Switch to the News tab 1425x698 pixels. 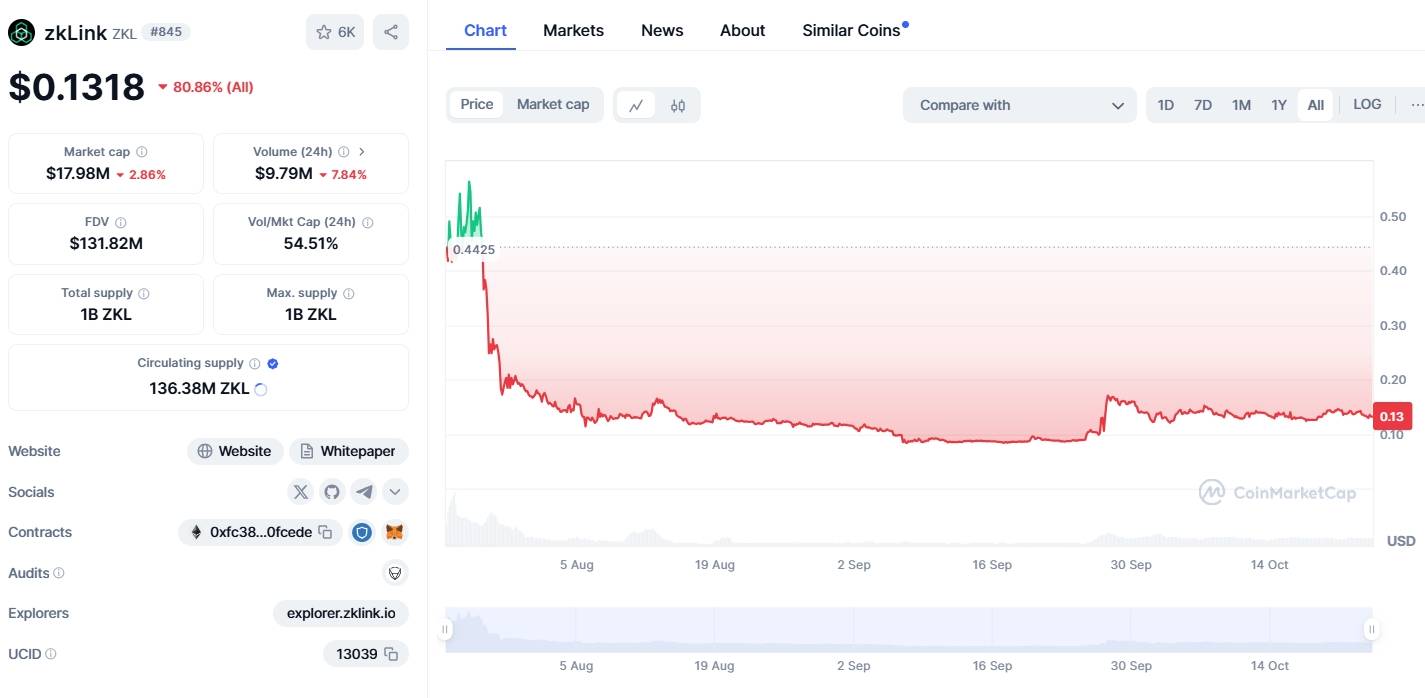click(x=662, y=30)
